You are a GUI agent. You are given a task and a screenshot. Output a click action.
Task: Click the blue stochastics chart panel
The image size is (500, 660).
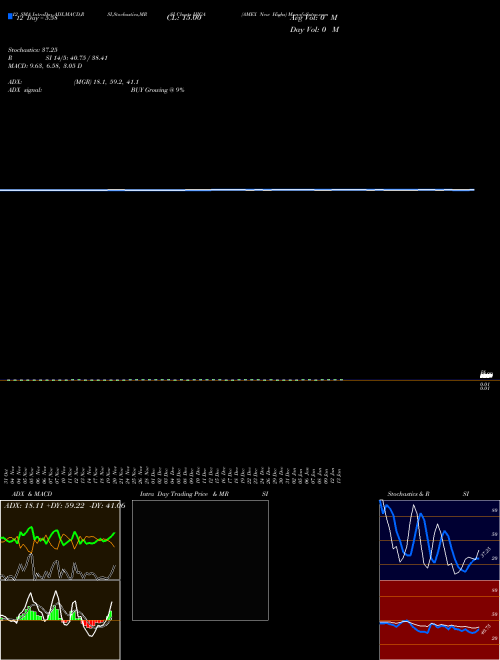[x=439, y=540]
